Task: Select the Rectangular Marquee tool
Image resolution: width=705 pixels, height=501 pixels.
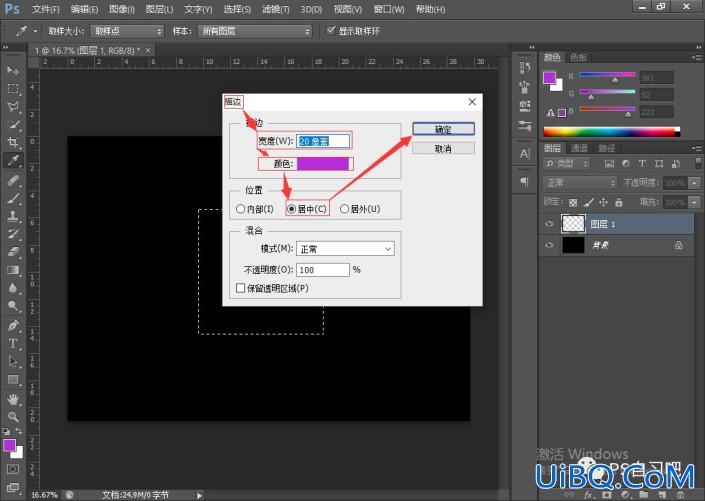Action: pos(13,89)
